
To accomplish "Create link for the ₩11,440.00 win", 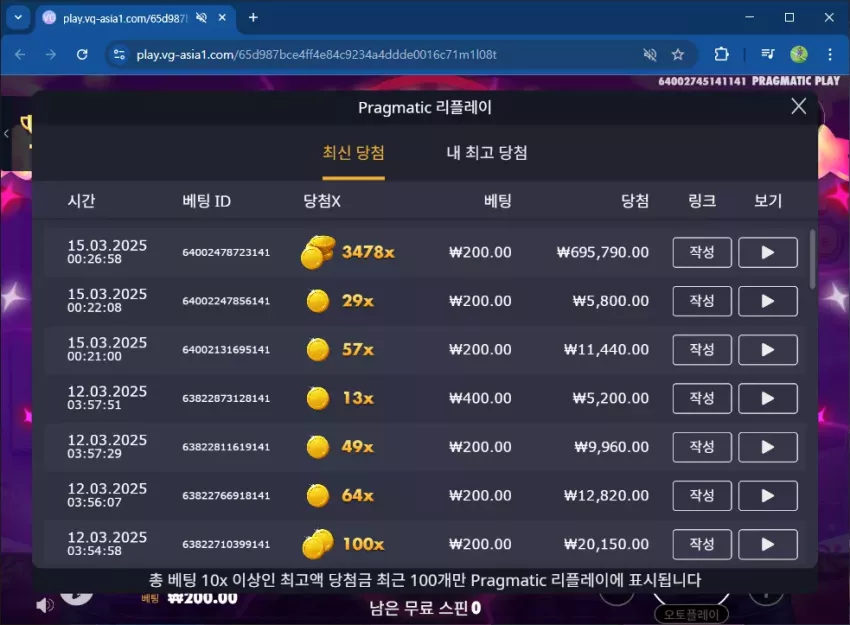I will point(702,350).
